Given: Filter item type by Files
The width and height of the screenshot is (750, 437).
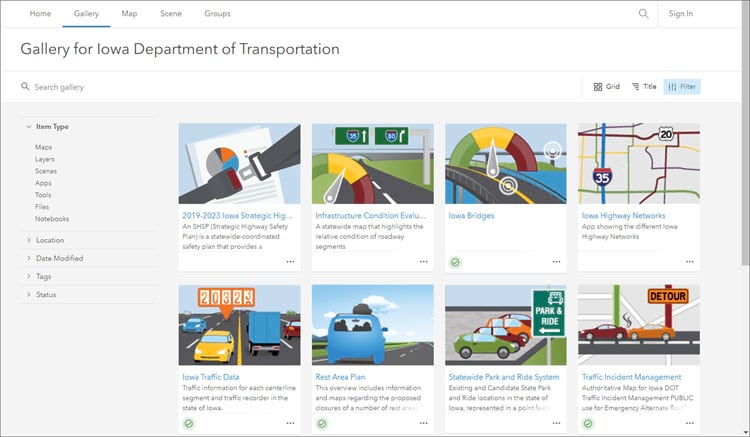Looking at the screenshot, I should [x=42, y=207].
